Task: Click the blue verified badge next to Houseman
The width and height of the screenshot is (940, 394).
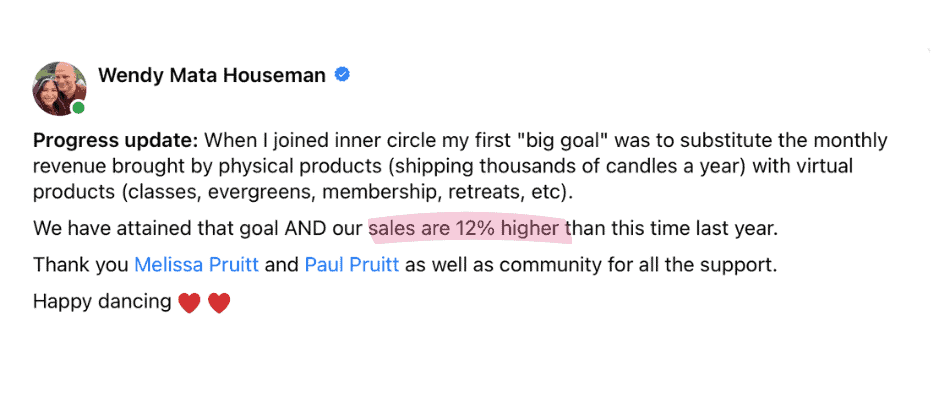Action: (342, 75)
